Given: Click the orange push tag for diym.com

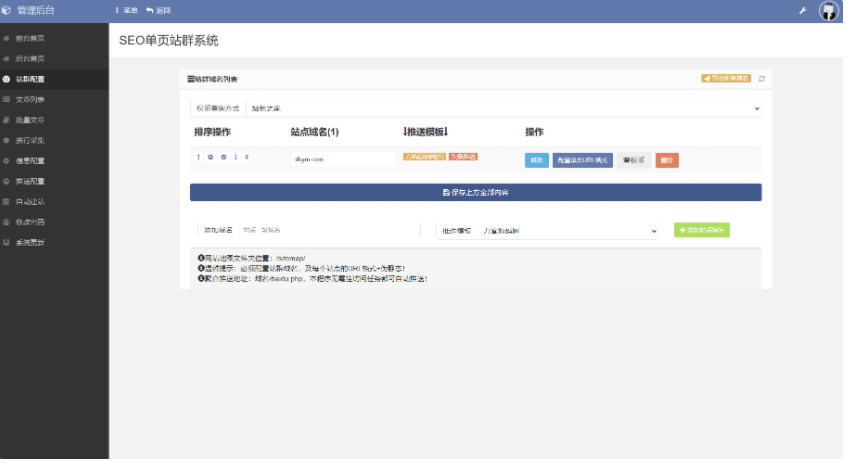Looking at the screenshot, I should coord(463,157).
